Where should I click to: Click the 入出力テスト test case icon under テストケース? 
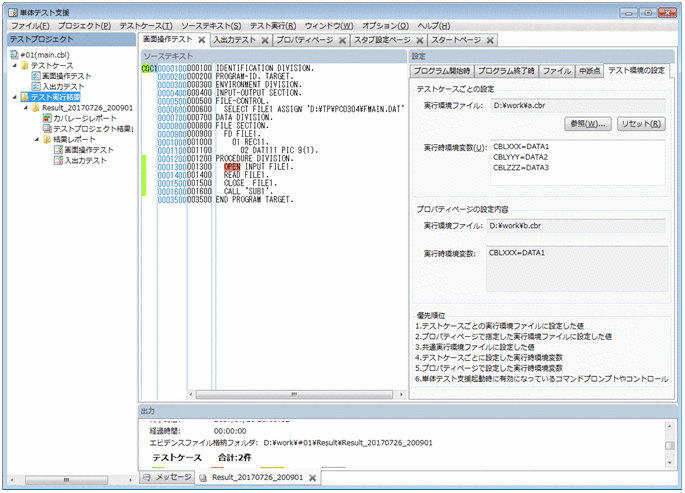36,86
